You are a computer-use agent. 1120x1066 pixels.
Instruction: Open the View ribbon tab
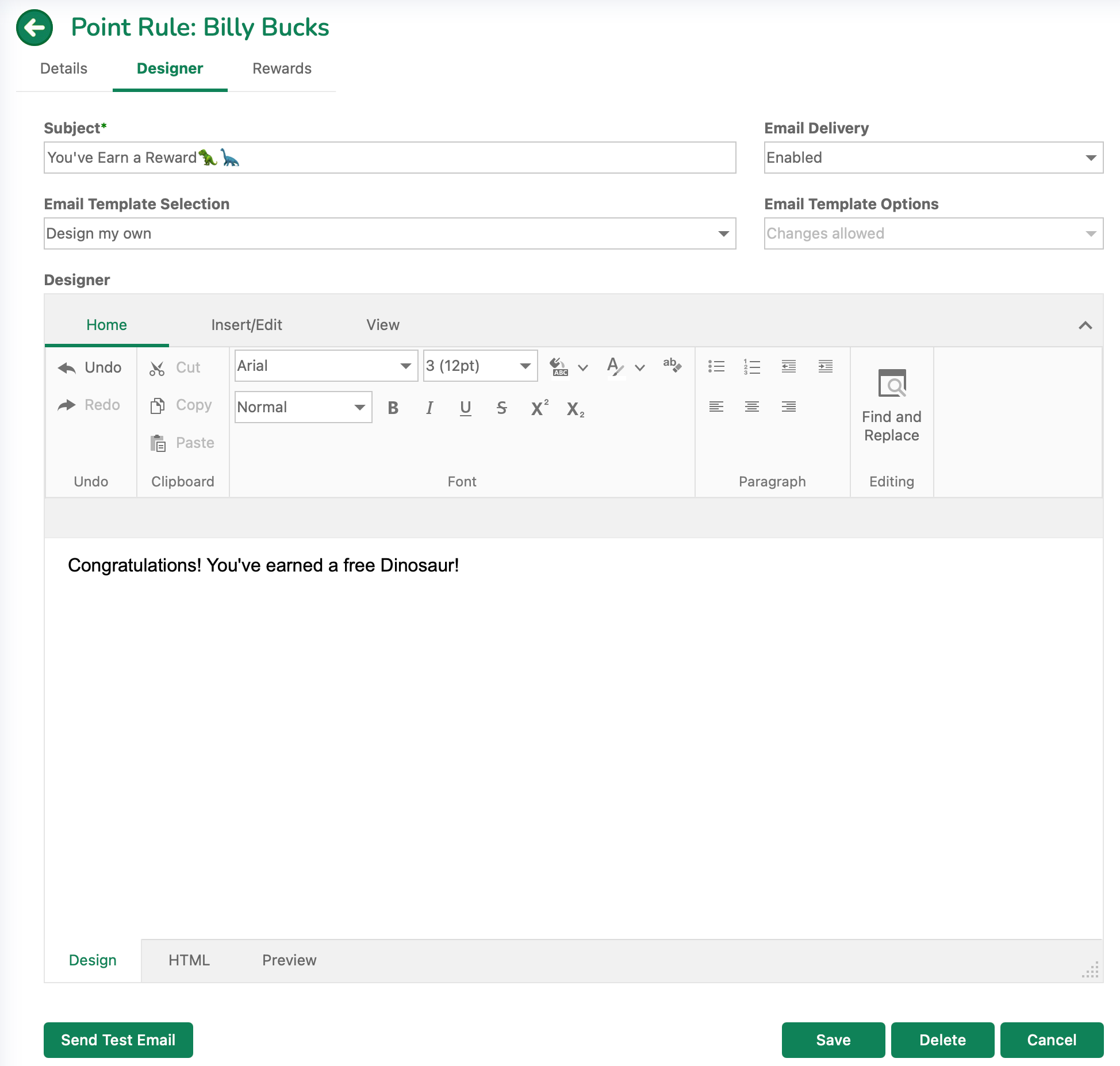click(x=383, y=325)
